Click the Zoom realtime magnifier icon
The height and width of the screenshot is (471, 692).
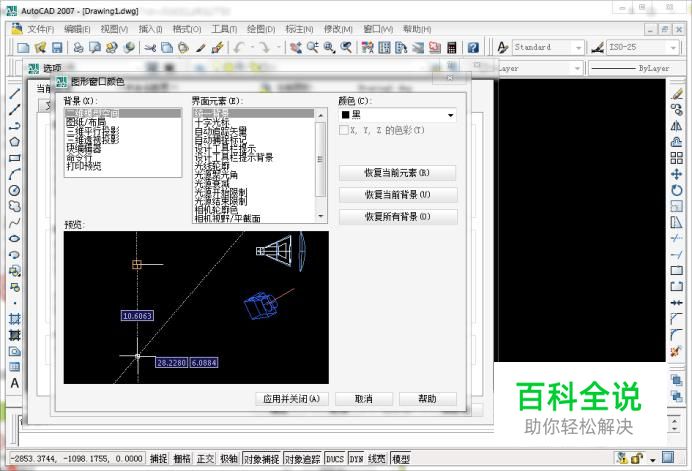[313, 47]
